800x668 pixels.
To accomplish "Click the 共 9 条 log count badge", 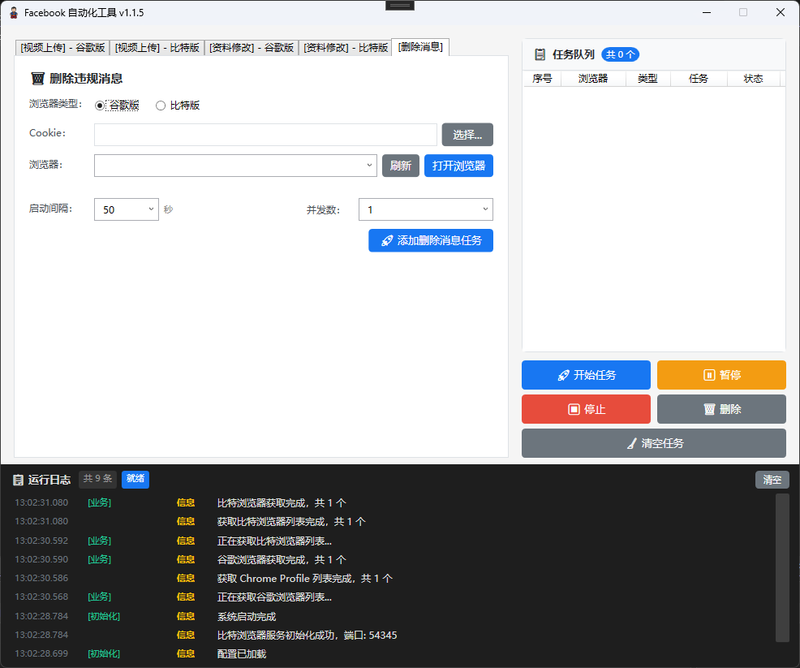I will [97, 479].
